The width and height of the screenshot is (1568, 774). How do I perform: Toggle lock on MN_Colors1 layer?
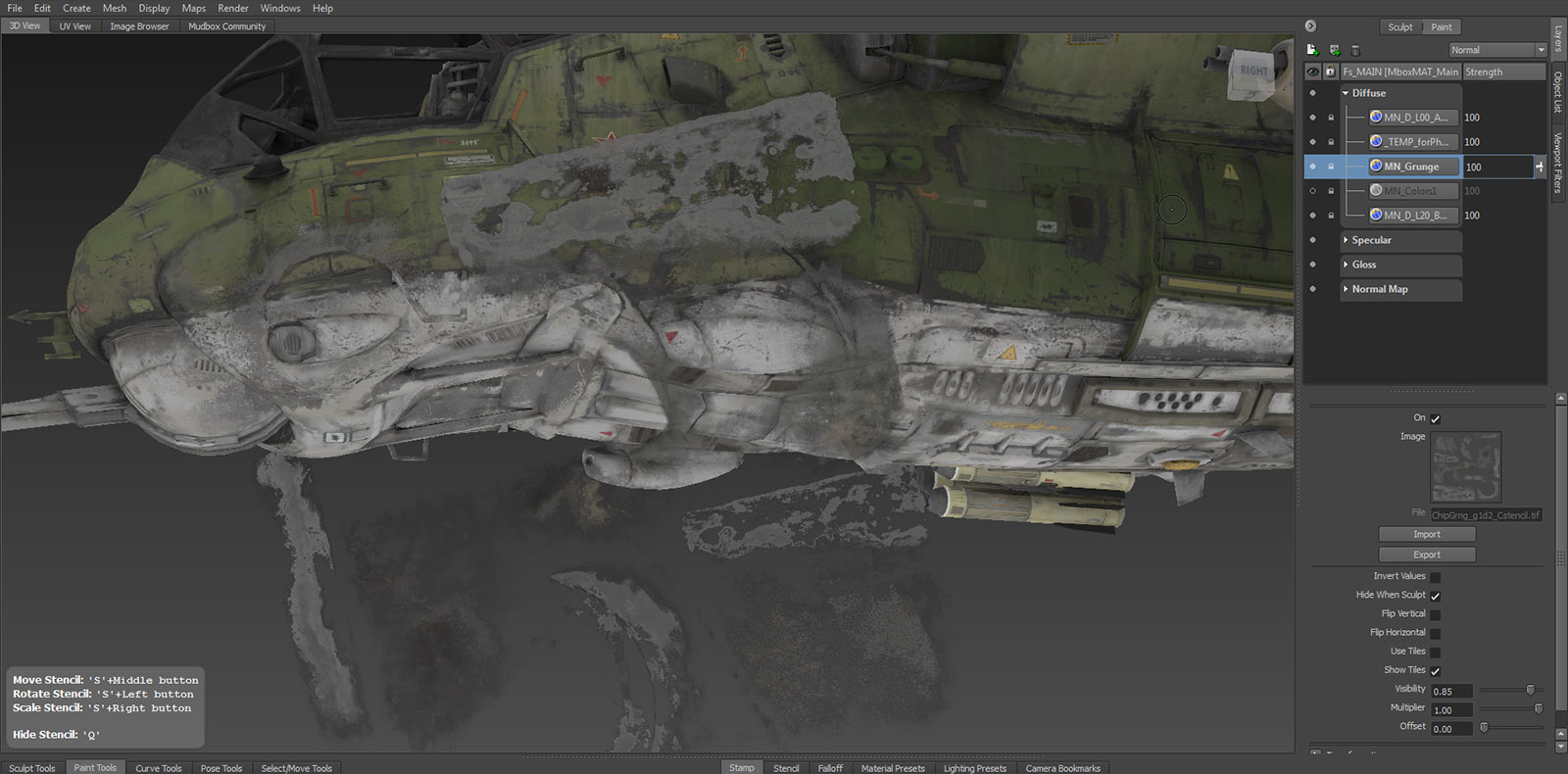point(1331,191)
